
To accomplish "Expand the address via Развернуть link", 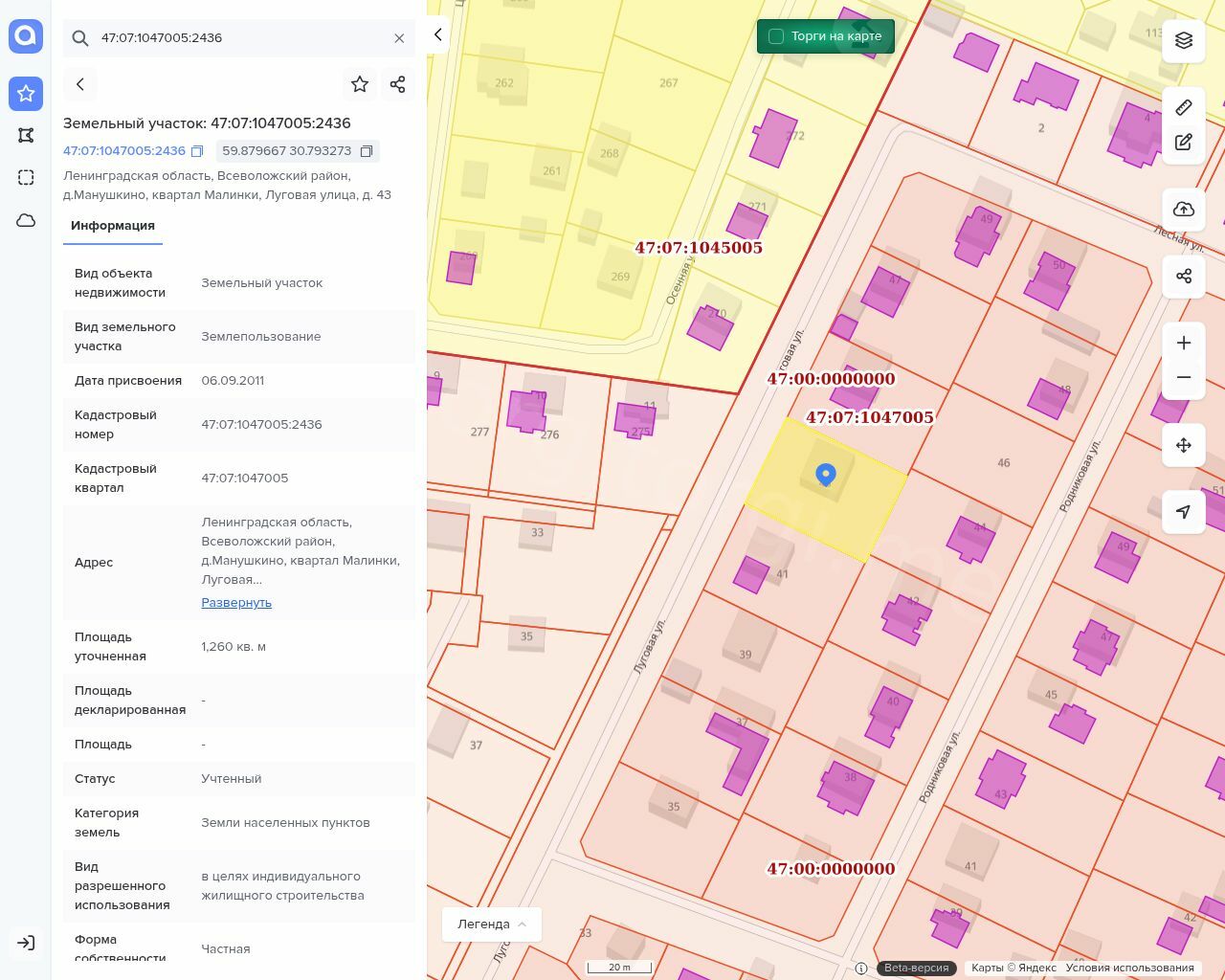I will click(236, 603).
